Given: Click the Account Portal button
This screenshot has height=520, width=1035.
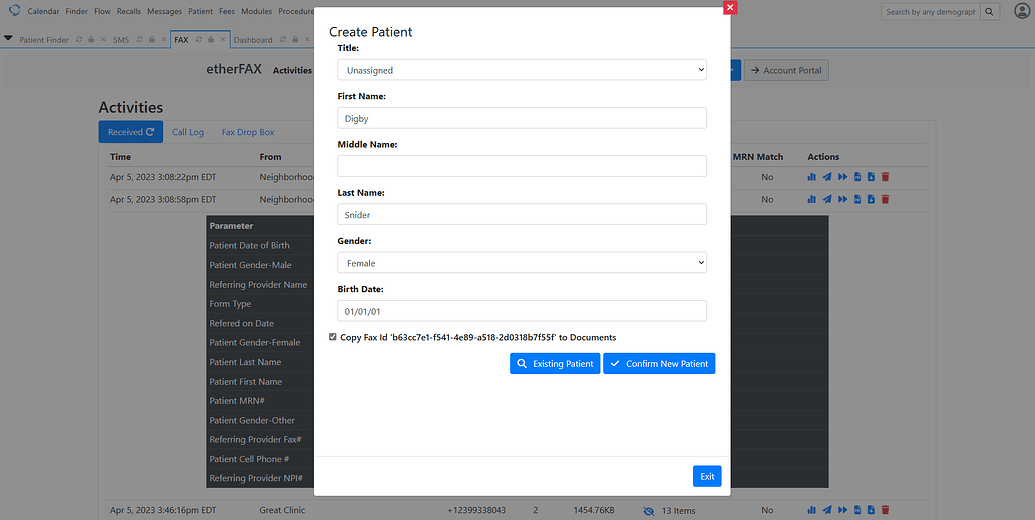Looking at the screenshot, I should point(786,70).
